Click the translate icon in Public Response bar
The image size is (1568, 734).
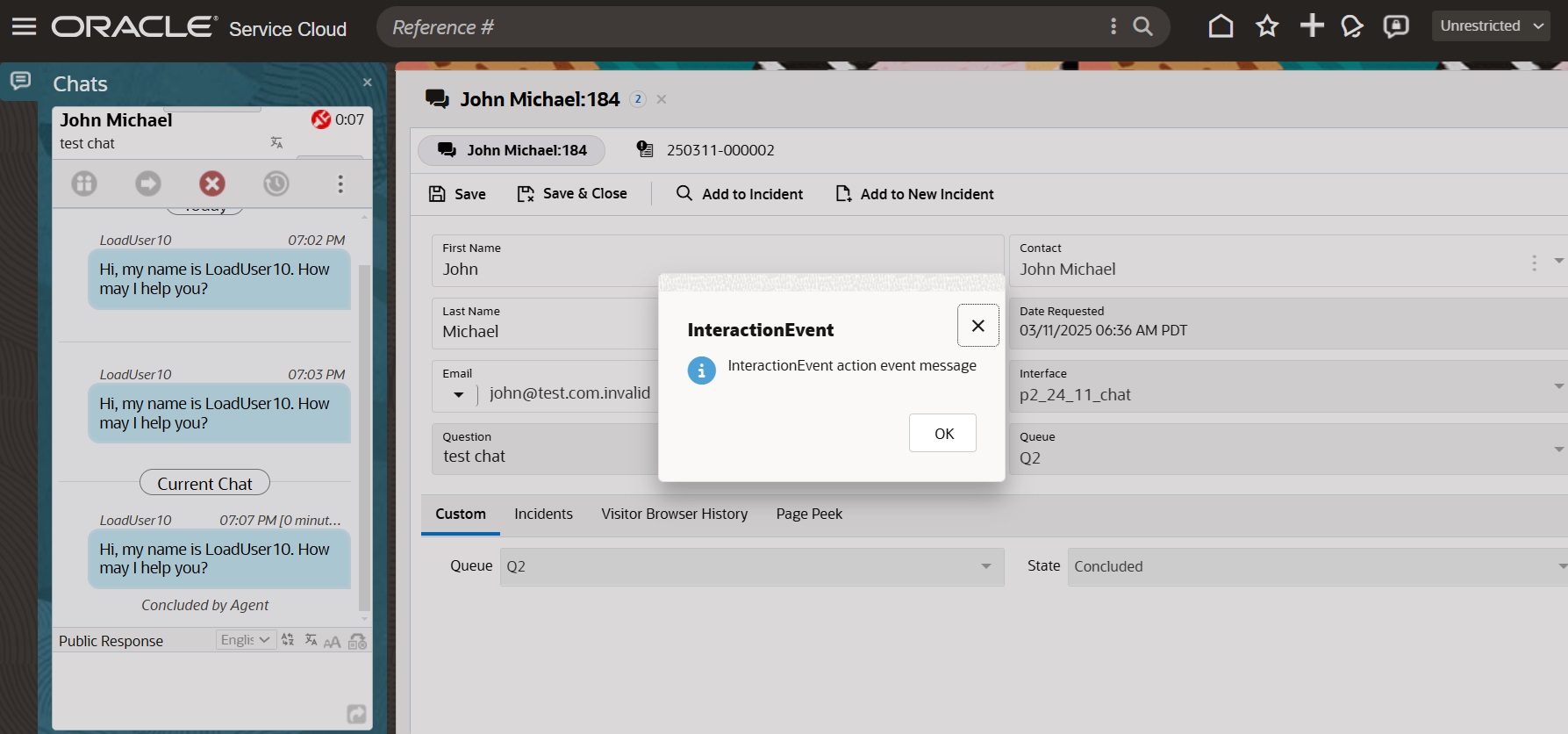click(x=311, y=640)
